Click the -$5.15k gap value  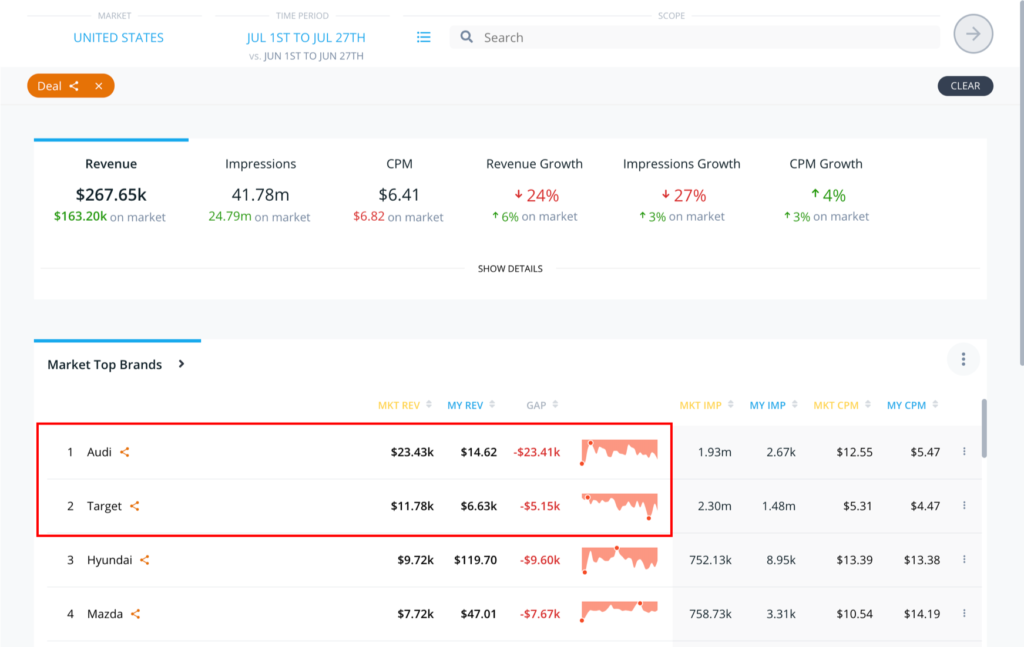[x=539, y=506]
